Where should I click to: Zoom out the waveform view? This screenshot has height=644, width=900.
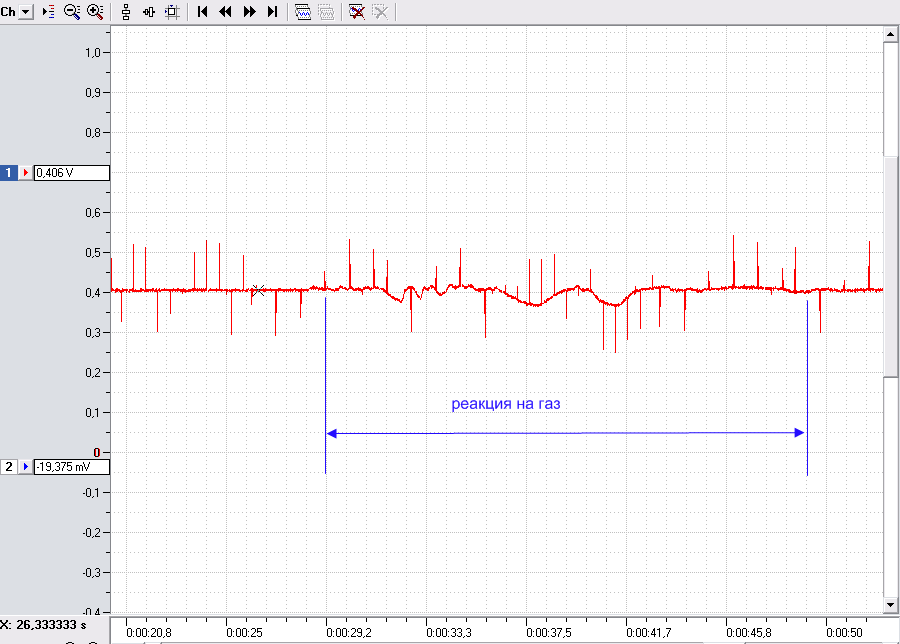[x=72, y=11]
